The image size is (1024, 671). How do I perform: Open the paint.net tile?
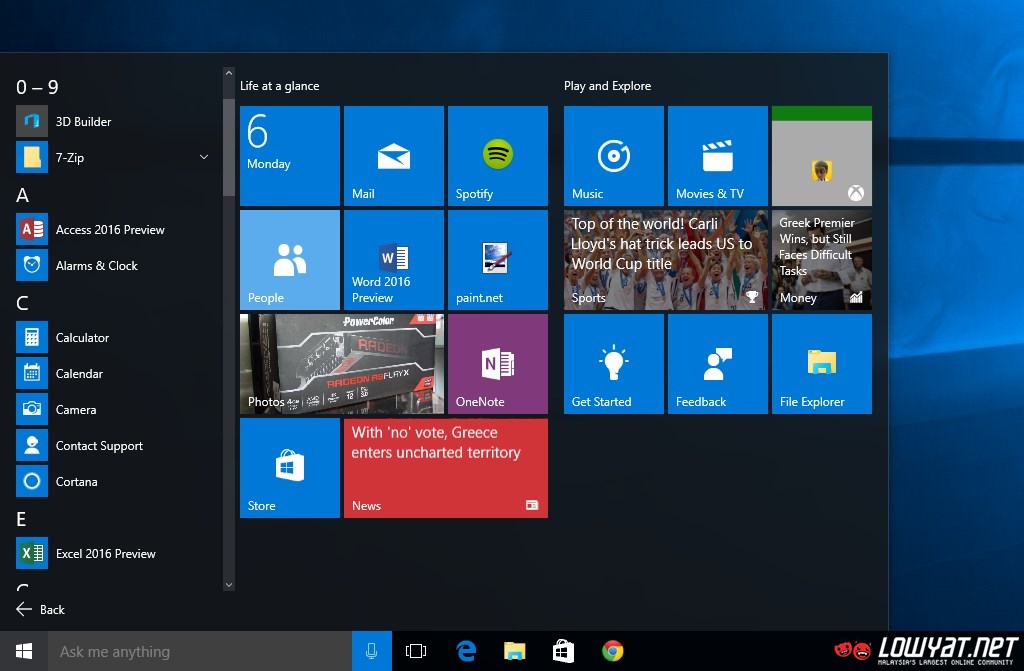497,260
